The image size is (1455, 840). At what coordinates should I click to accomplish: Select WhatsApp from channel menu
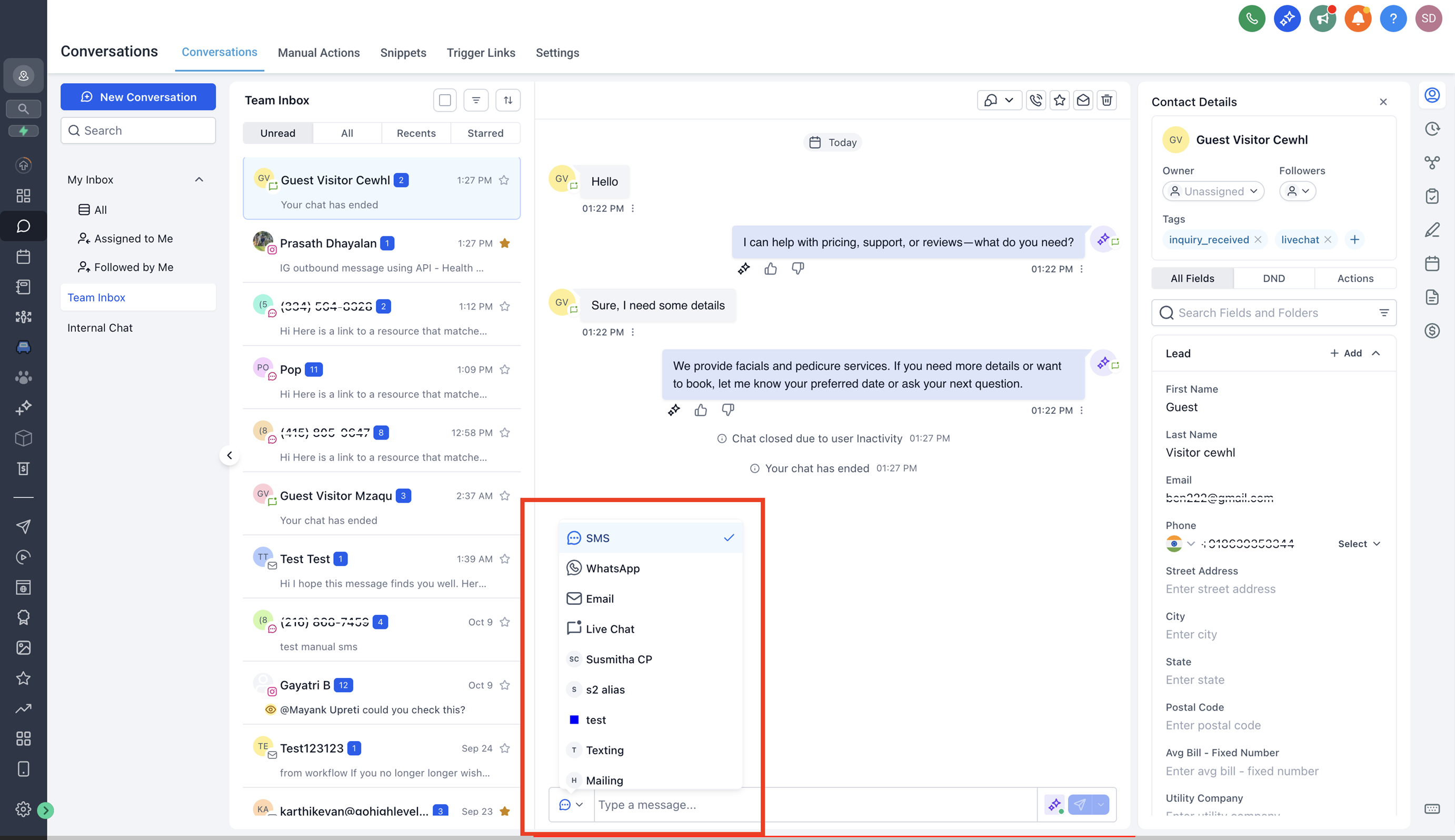612,568
